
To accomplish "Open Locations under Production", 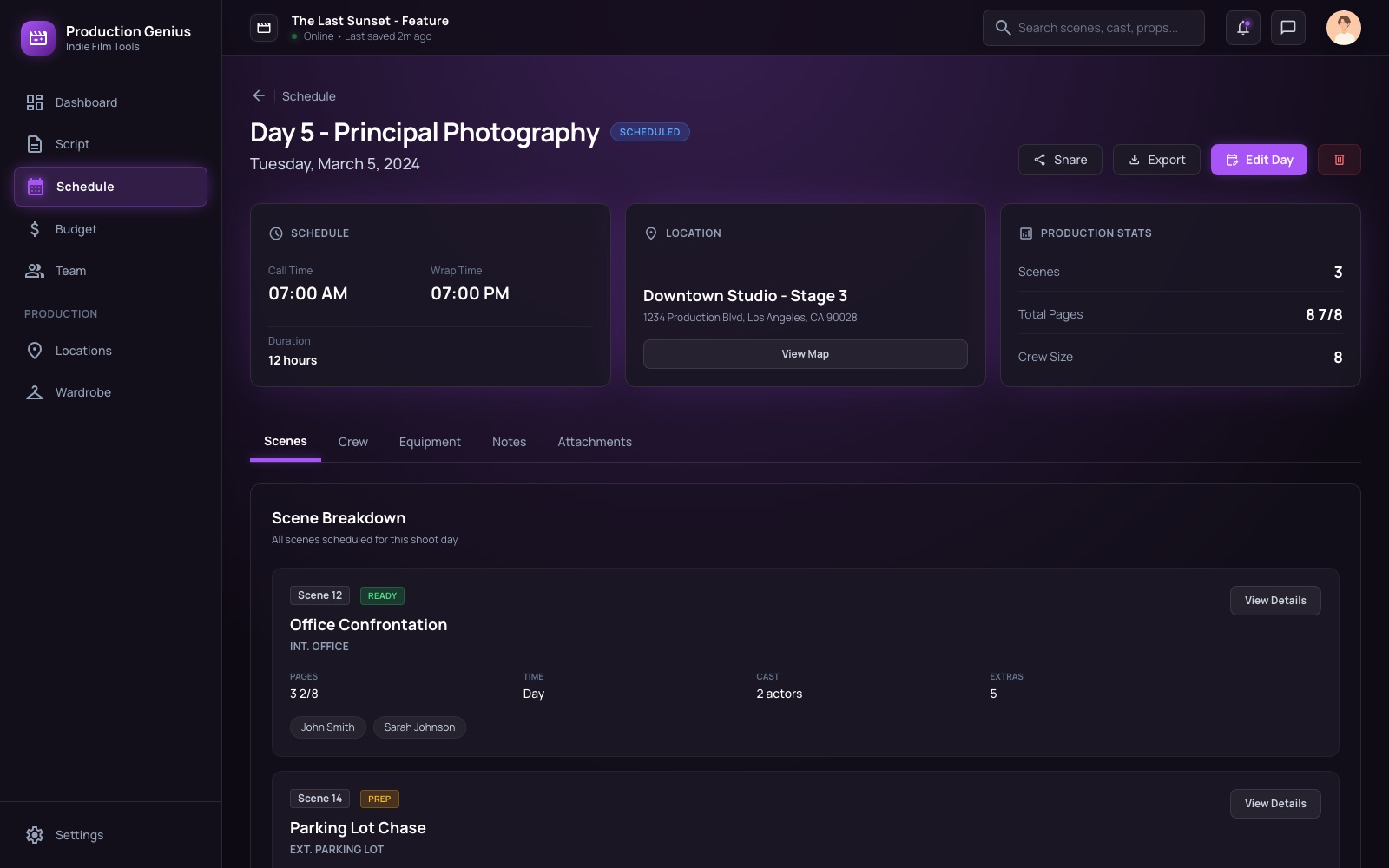I will (x=110, y=351).
